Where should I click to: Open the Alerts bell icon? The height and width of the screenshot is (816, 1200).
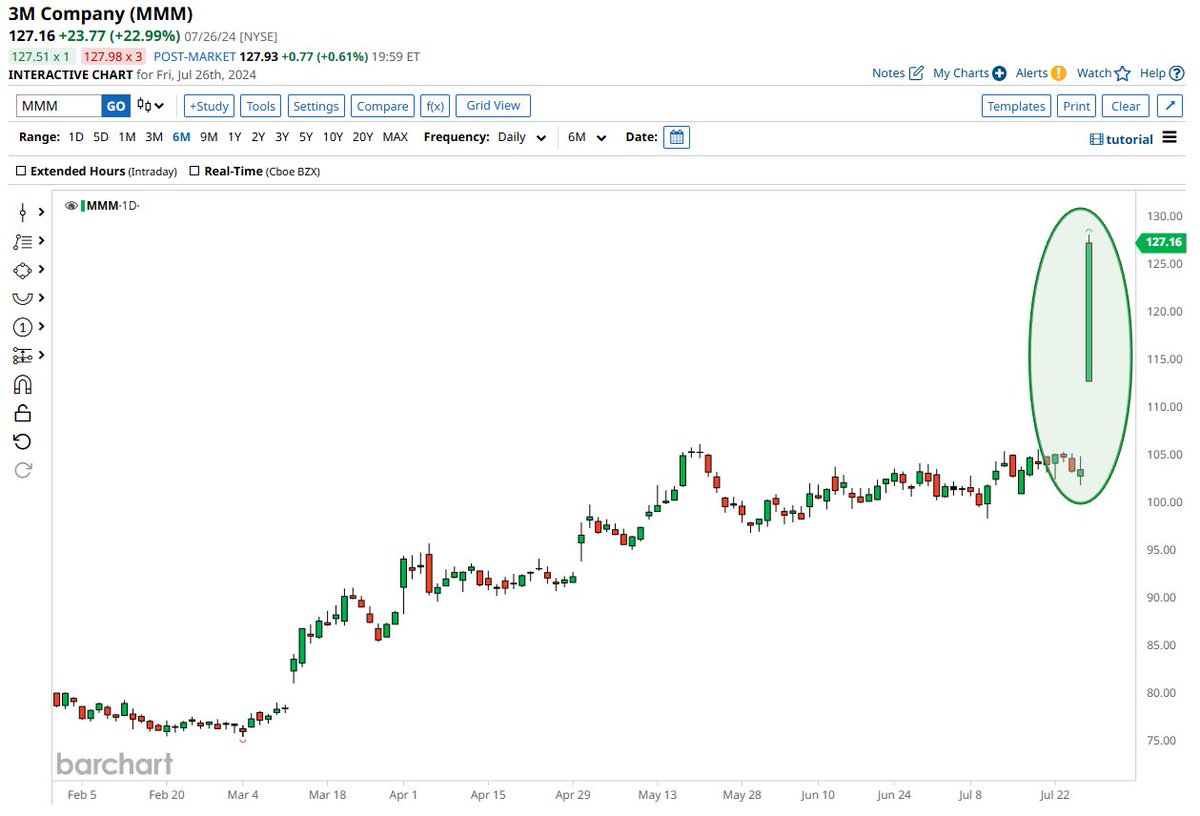(1058, 73)
